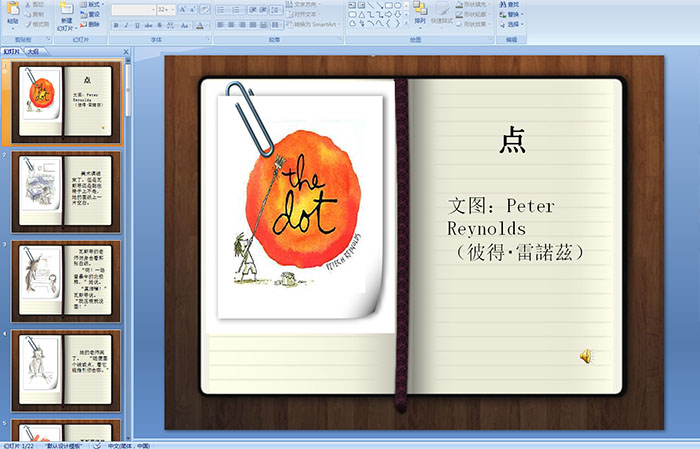Click the Decrease Indent icon
This screenshot has width=700, height=449.
point(253,10)
